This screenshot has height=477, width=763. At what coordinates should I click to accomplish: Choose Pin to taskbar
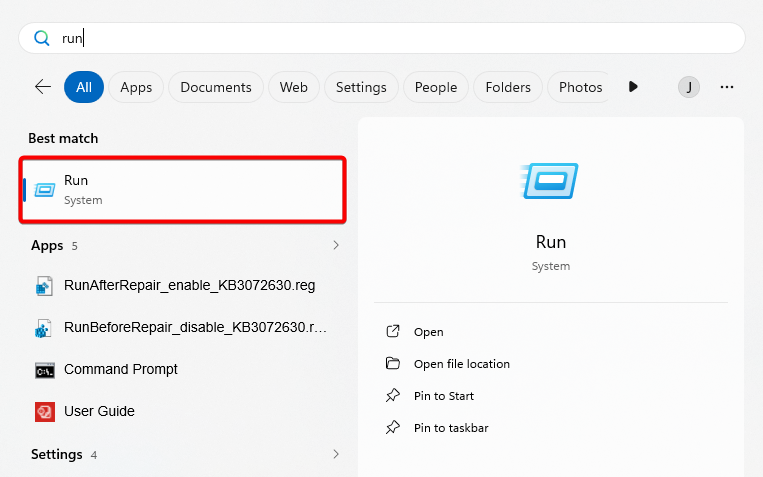click(x=451, y=428)
